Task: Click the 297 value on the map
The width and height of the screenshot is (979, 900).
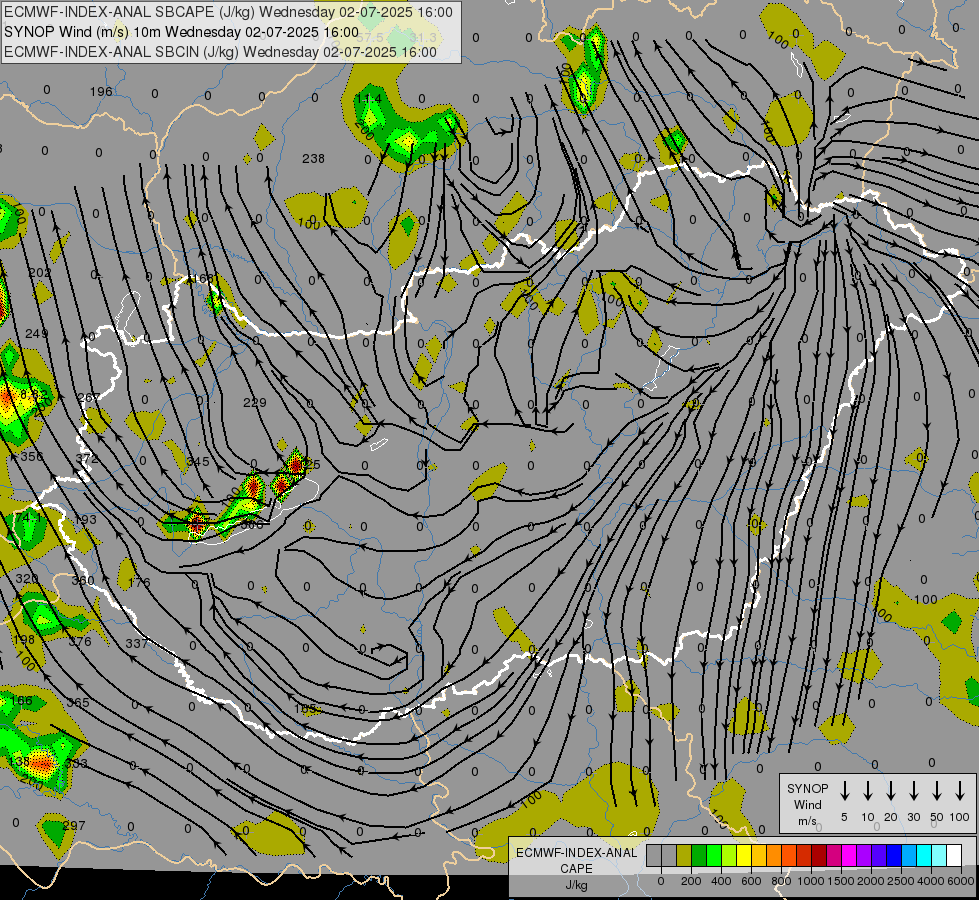Action: [x=74, y=826]
